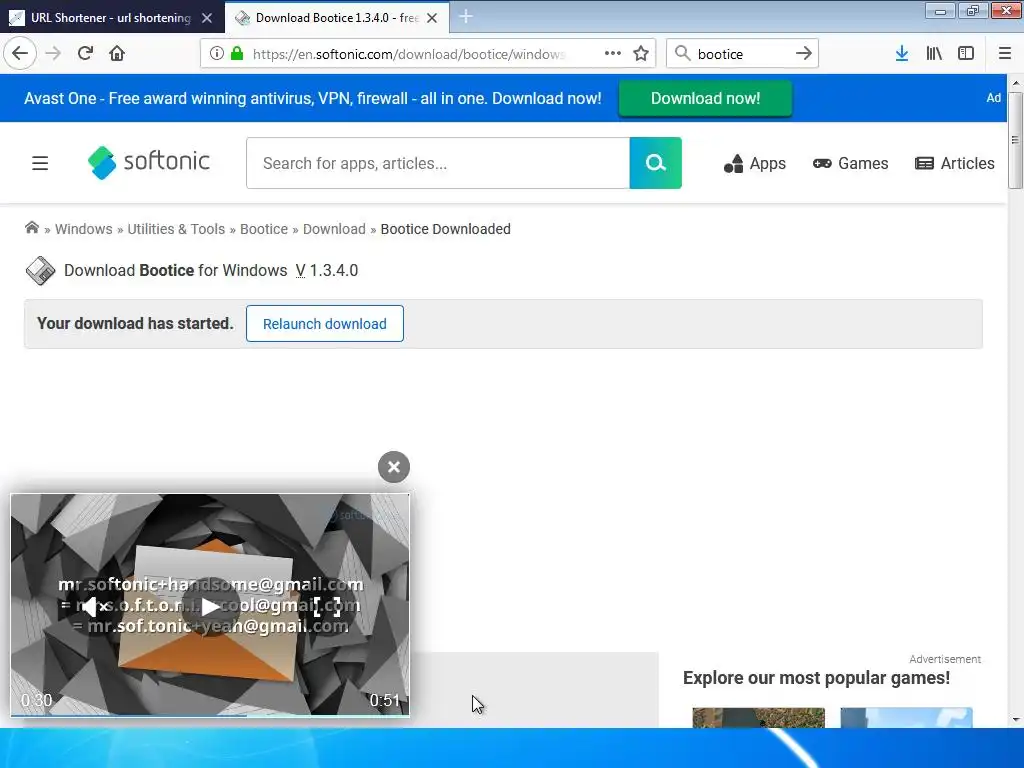This screenshot has width=1024, height=768.
Task: Play the floating video
Action: click(x=210, y=607)
